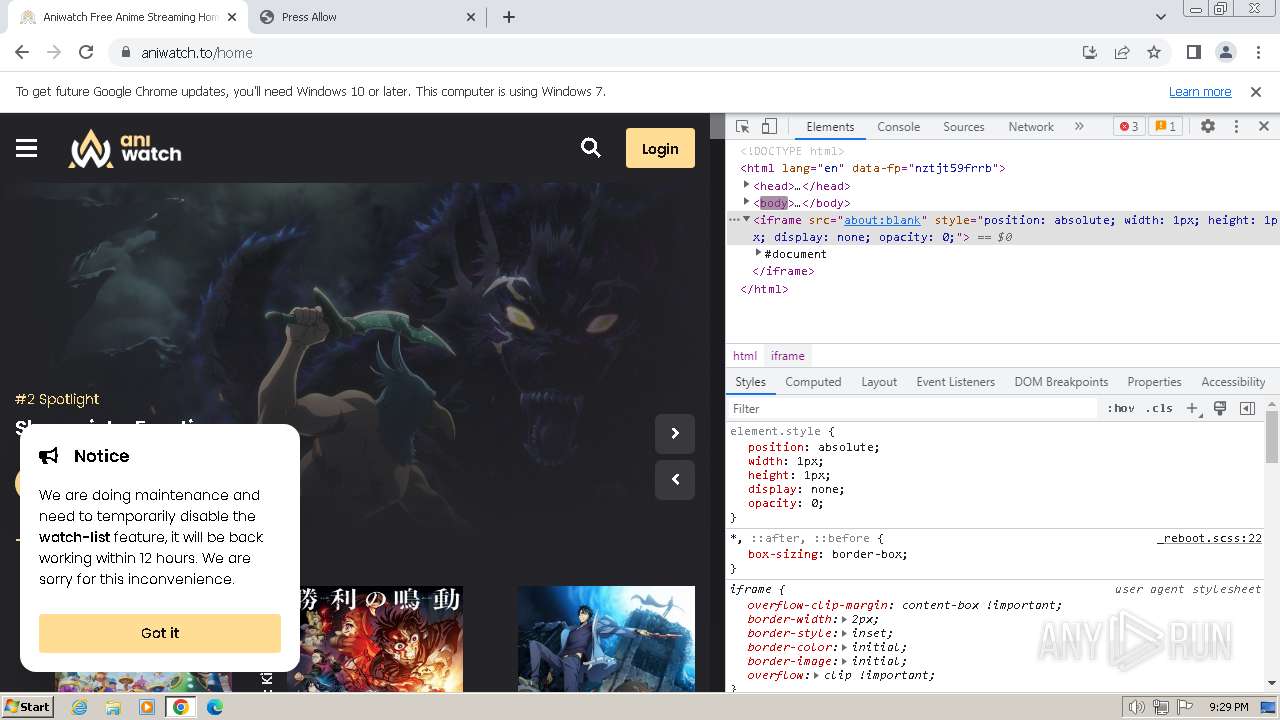This screenshot has width=1280, height=720.
Task: Click the red errors counter badge
Action: coord(1129,127)
